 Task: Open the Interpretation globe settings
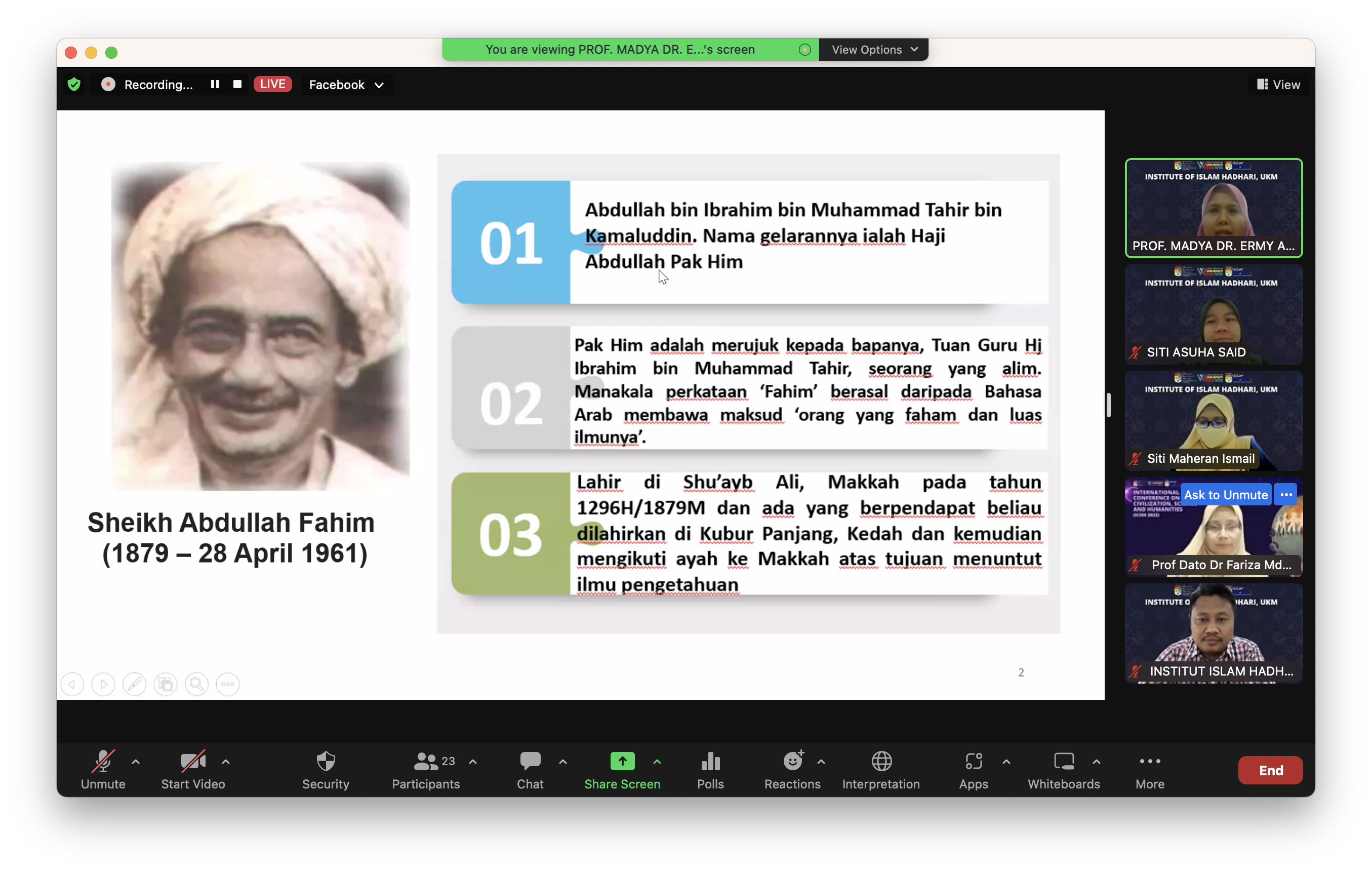[881, 769]
